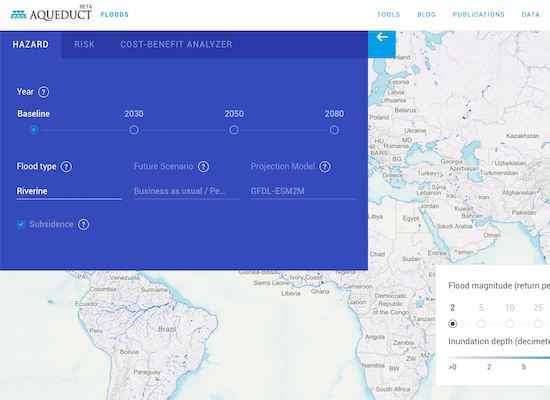Click the Aqueduct logo icon
Image resolution: width=550 pixels, height=400 pixels.
[x=19, y=15]
